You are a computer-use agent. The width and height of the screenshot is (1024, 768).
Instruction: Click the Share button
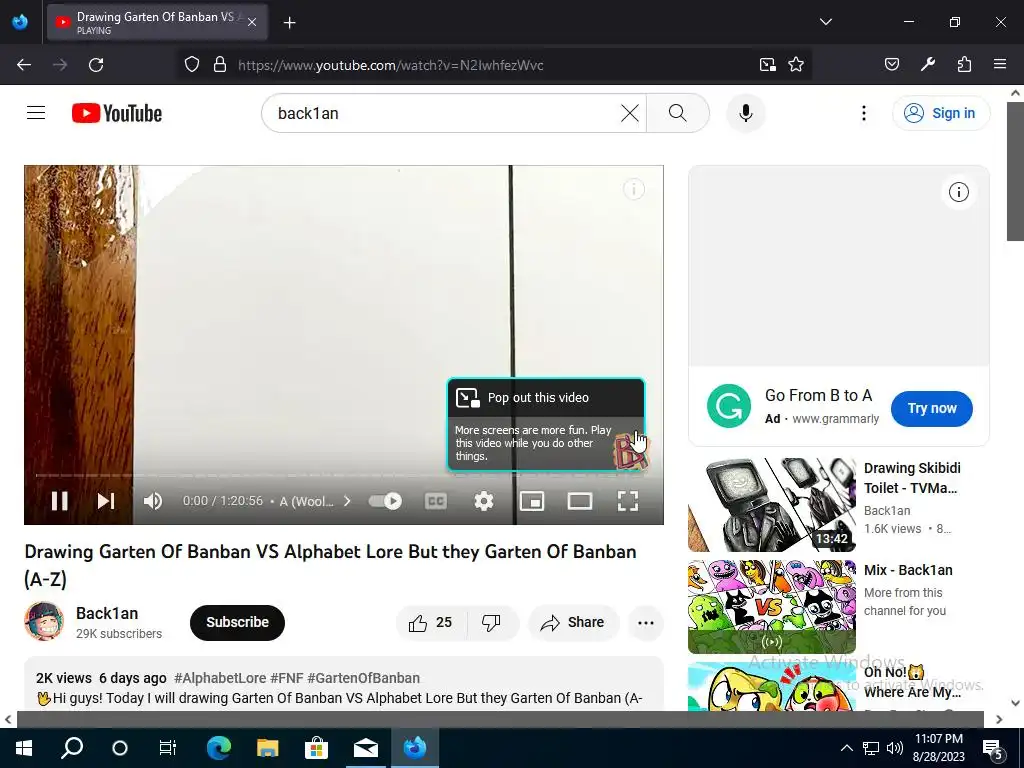click(573, 622)
